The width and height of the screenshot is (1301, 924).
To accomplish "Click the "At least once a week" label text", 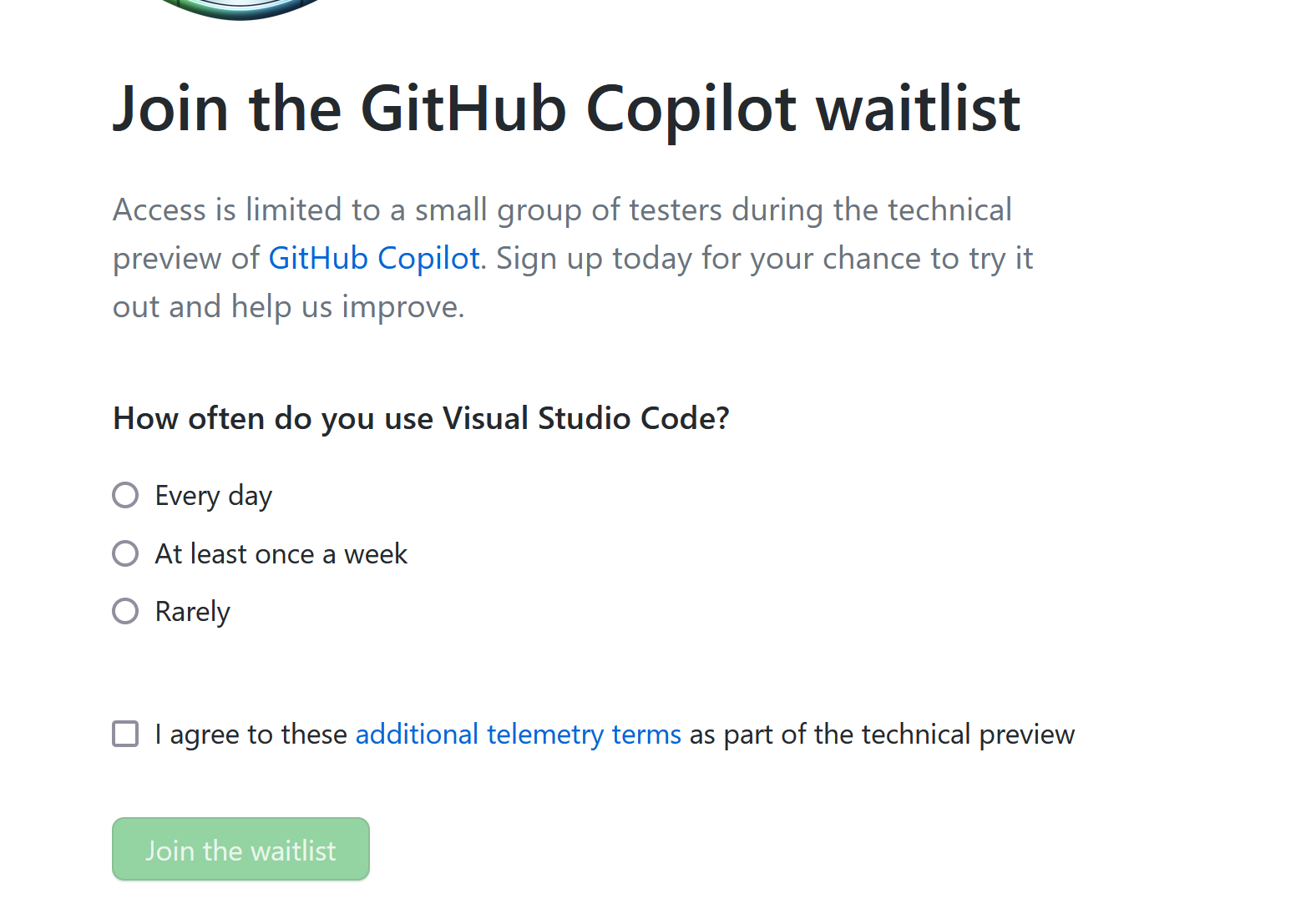I will (281, 554).
